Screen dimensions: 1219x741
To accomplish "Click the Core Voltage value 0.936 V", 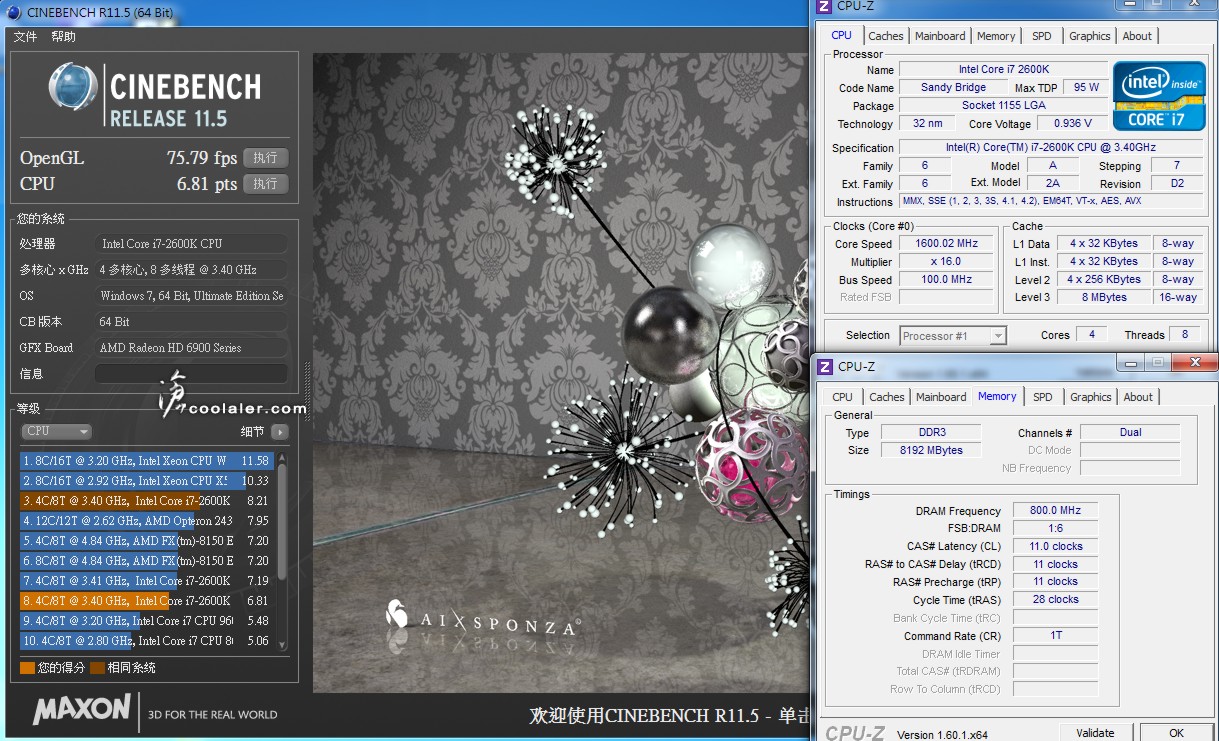I will coord(1073,123).
